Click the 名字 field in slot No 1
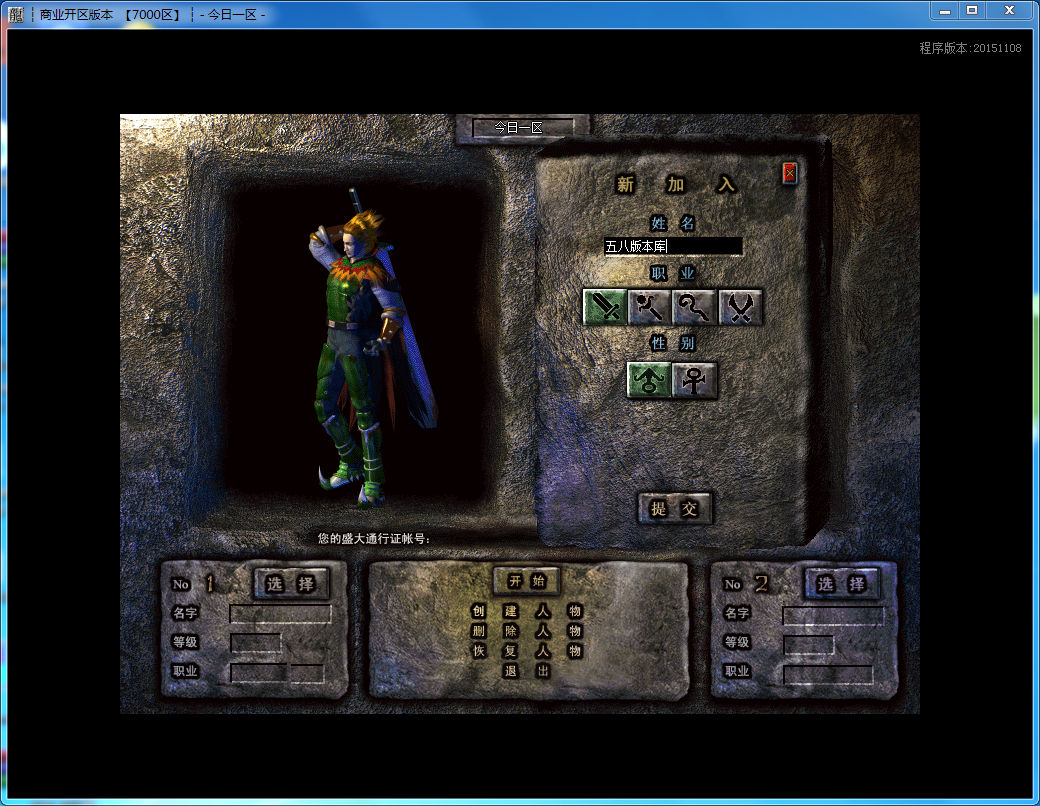The height and width of the screenshot is (806, 1040). (280, 614)
